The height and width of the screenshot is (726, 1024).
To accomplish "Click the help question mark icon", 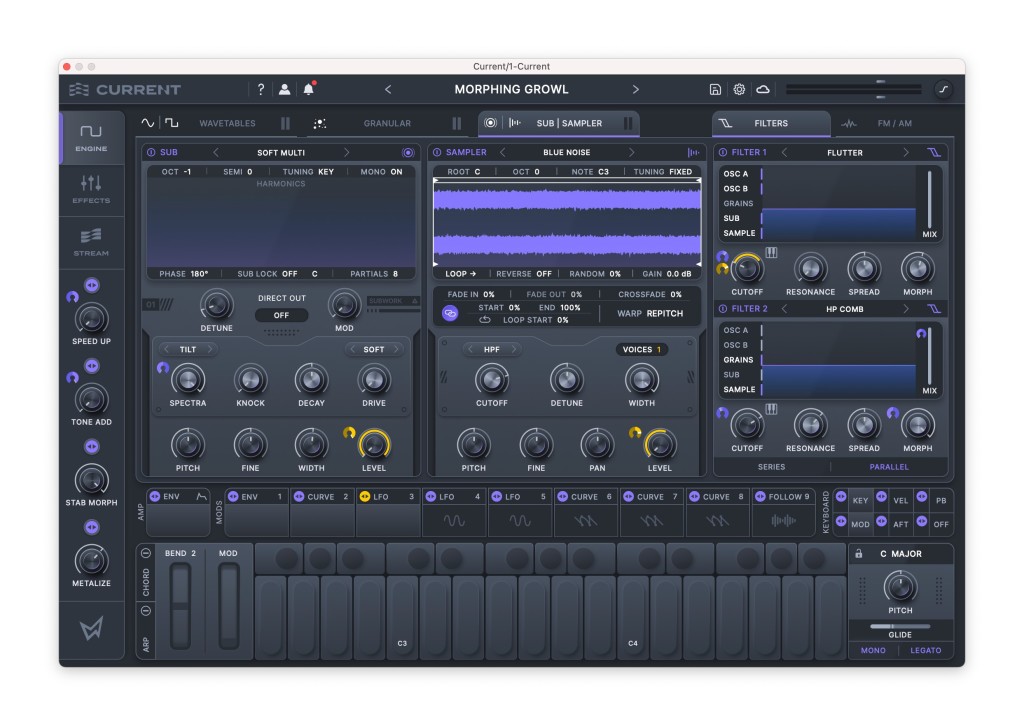I will click(261, 89).
